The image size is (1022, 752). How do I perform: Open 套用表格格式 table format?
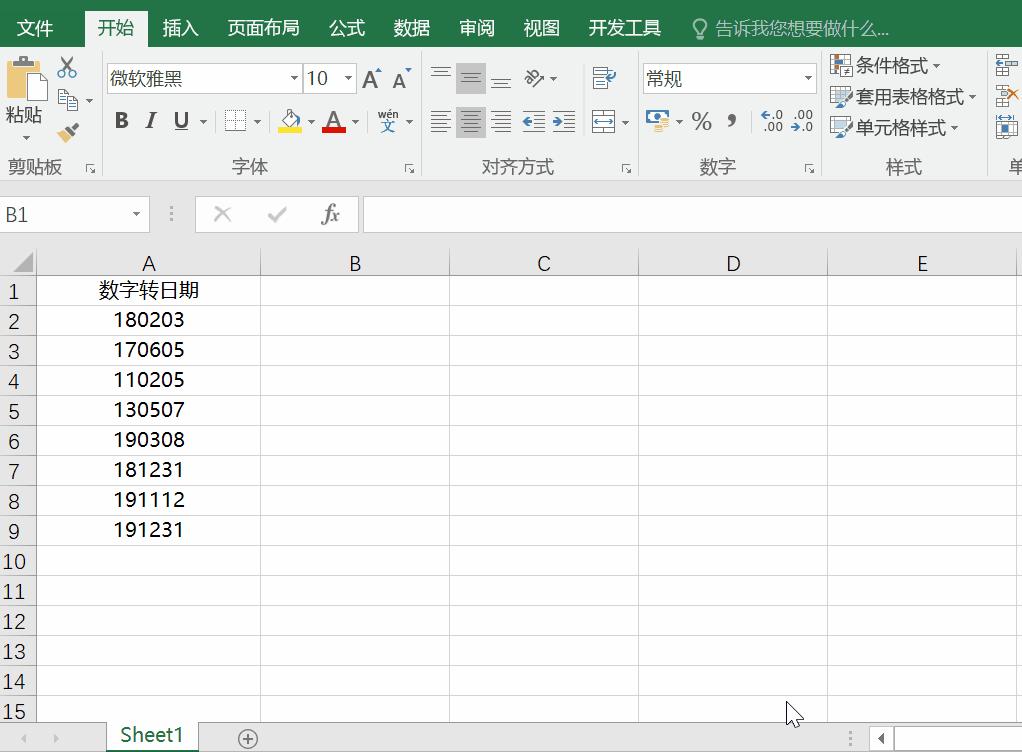(x=903, y=97)
